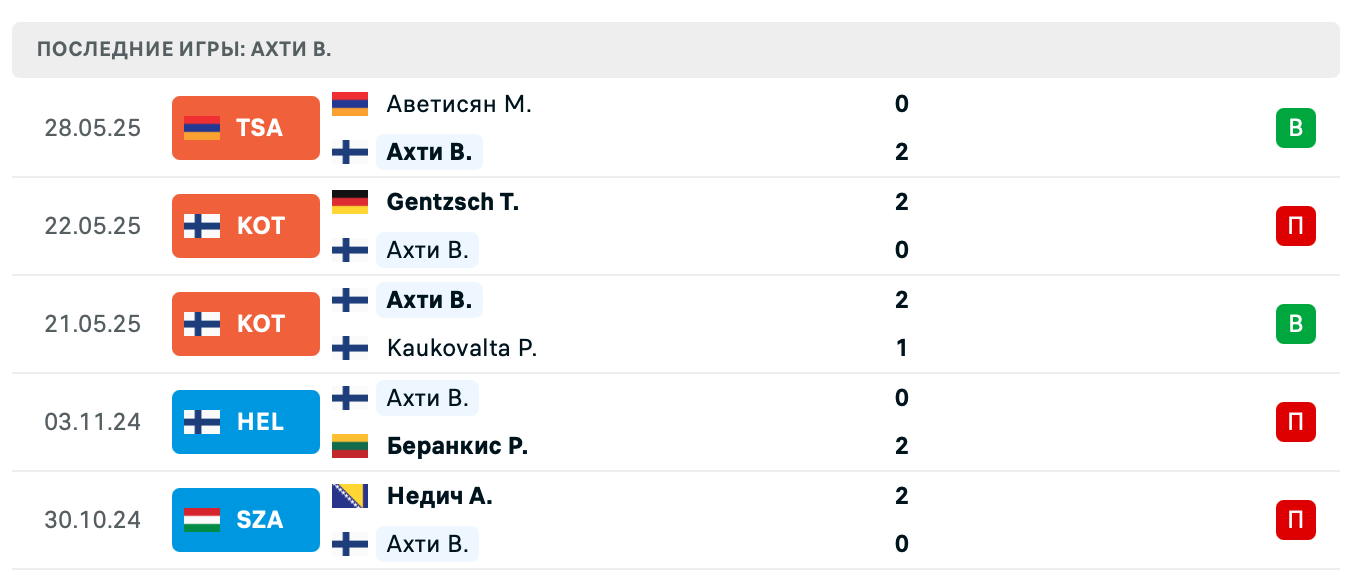1356x584 pixels.
Task: Open player Недич А. profile link
Action: coord(439,496)
